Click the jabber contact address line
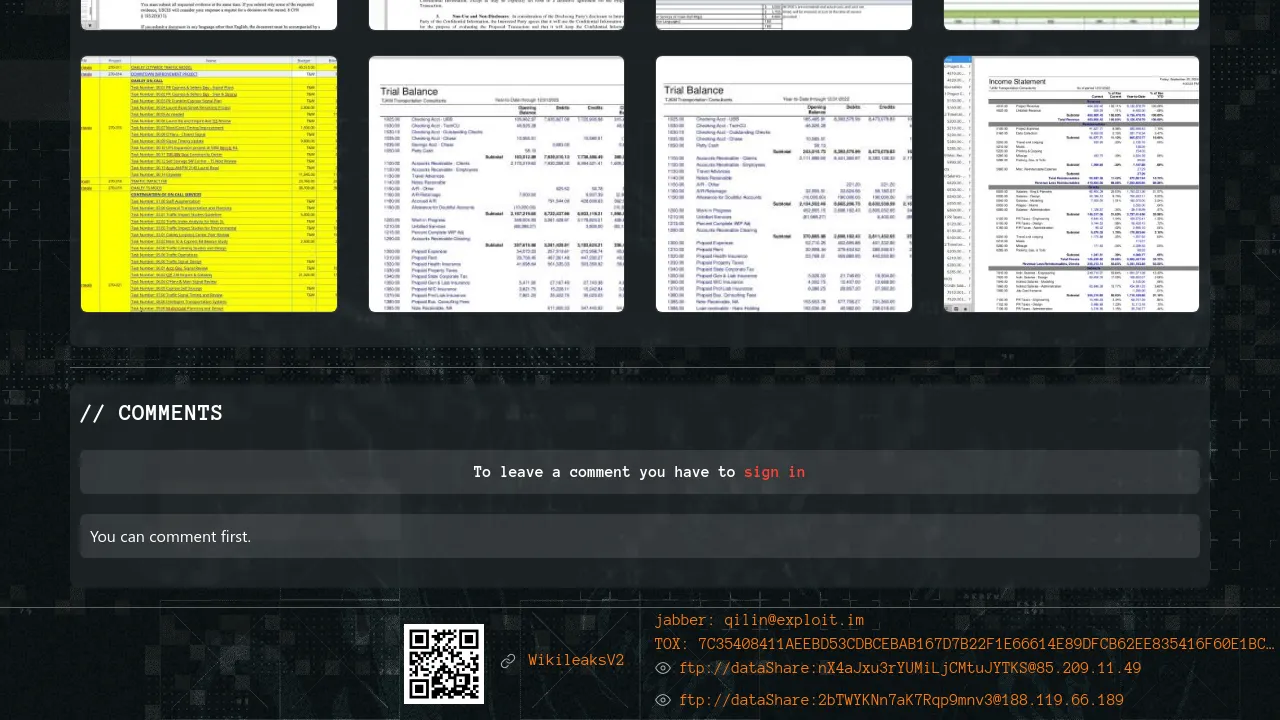 click(759, 620)
